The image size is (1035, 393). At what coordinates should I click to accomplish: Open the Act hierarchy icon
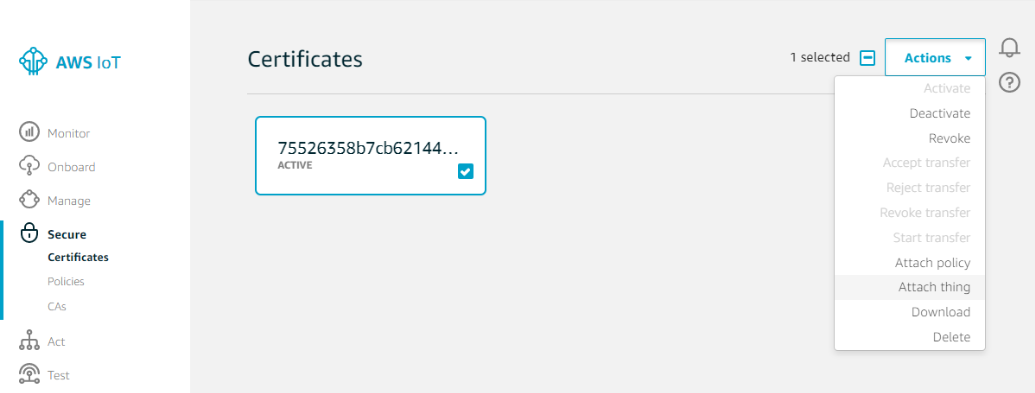click(30, 341)
